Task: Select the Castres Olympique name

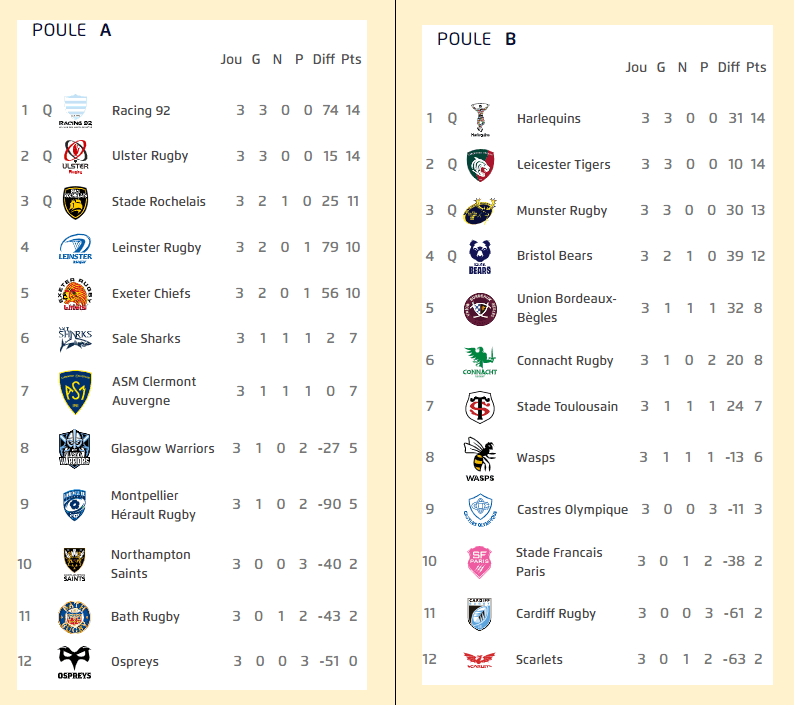Action: pyautogui.click(x=572, y=510)
